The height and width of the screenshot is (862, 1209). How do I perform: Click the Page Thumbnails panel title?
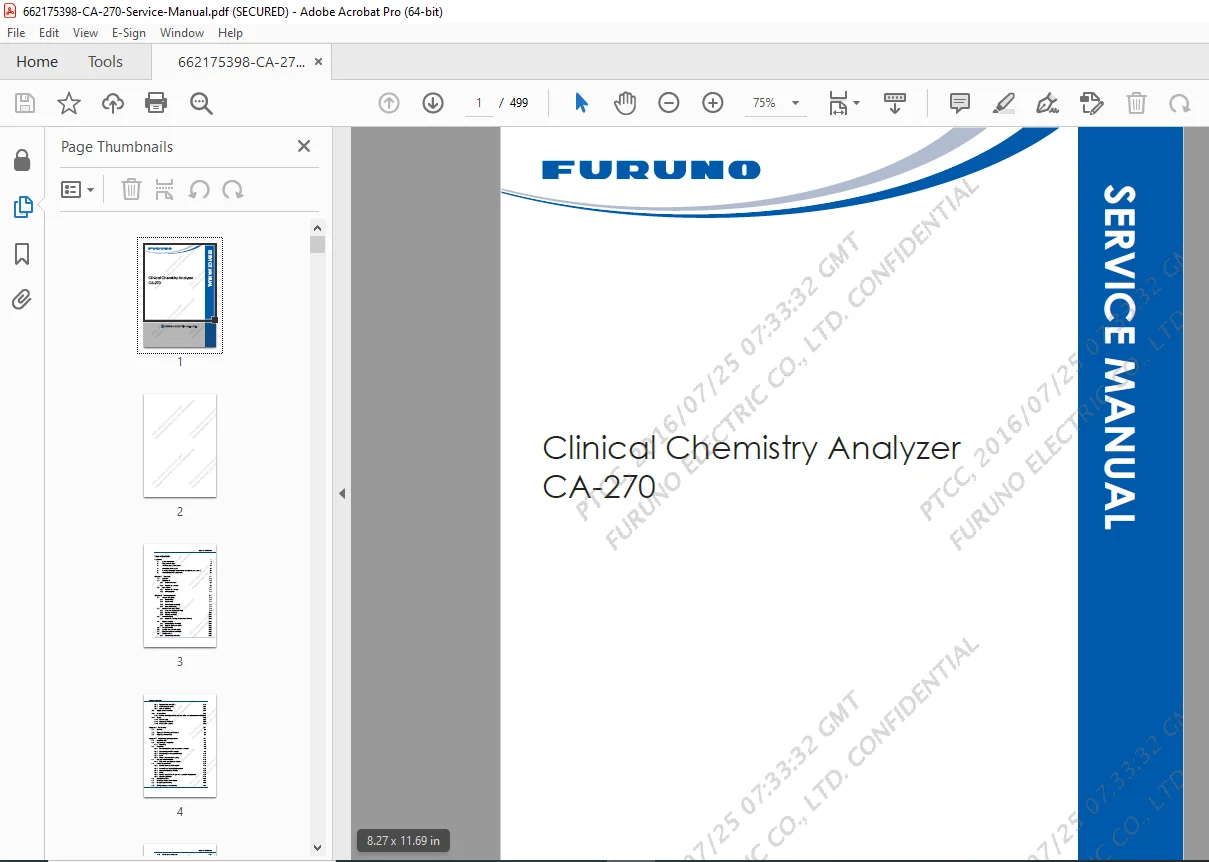(x=117, y=147)
